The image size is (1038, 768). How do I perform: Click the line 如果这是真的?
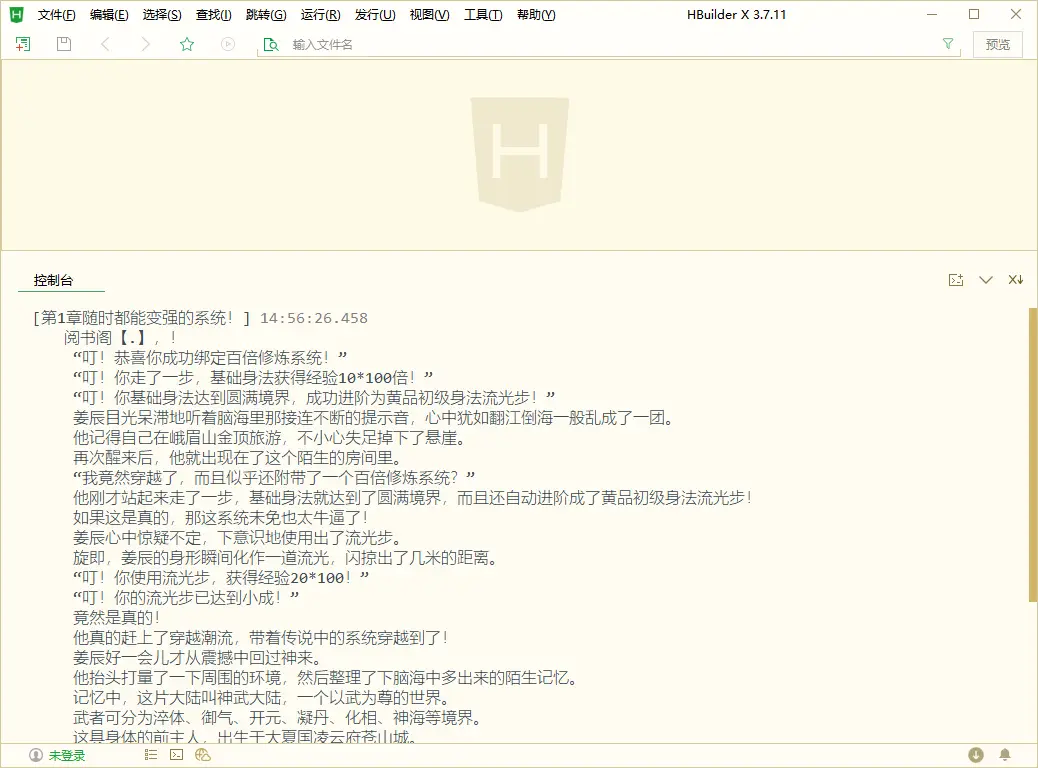pos(220,518)
